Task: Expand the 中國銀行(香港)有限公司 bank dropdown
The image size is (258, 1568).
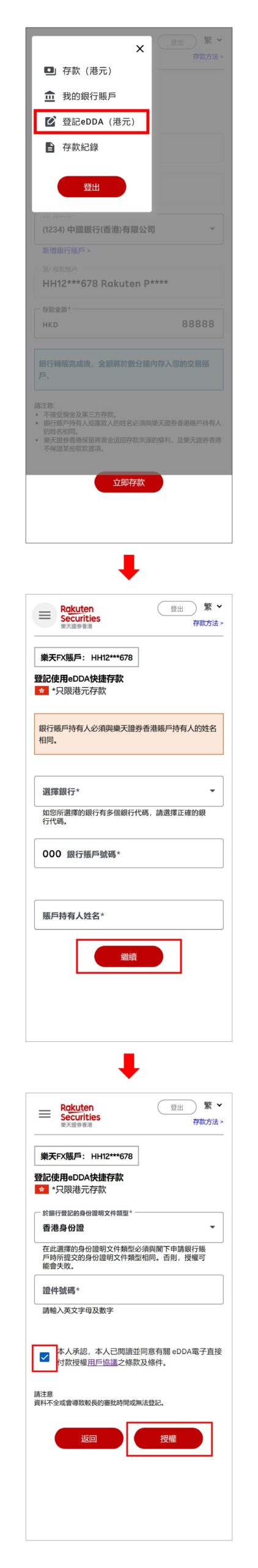Action: [x=128, y=229]
